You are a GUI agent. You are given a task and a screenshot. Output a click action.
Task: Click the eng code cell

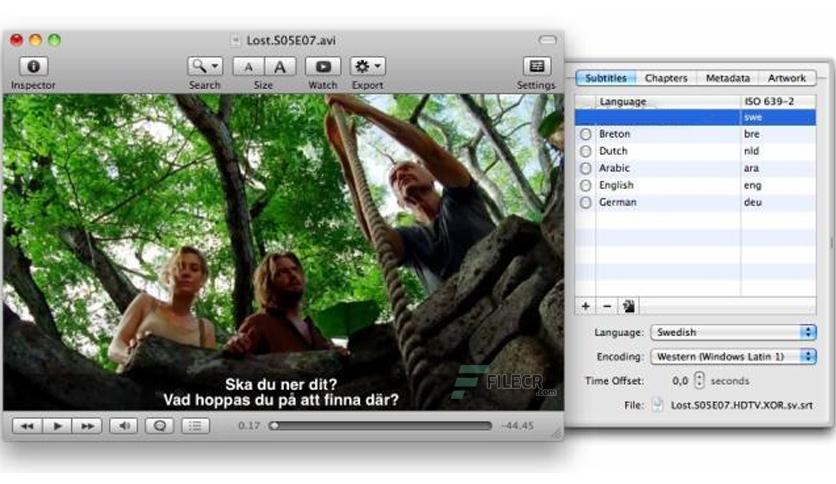tap(752, 185)
